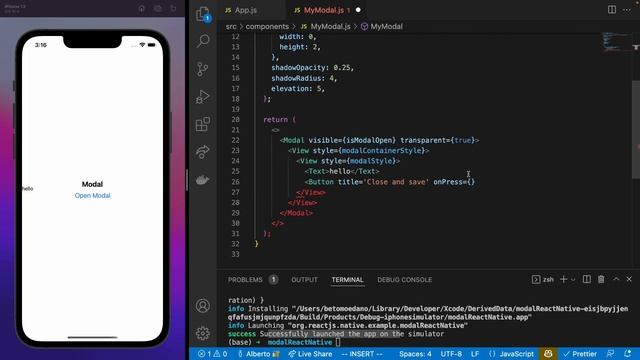The height and width of the screenshot is (360, 640).
Task: Click simulator rotate device icon
Action: coord(173,8)
